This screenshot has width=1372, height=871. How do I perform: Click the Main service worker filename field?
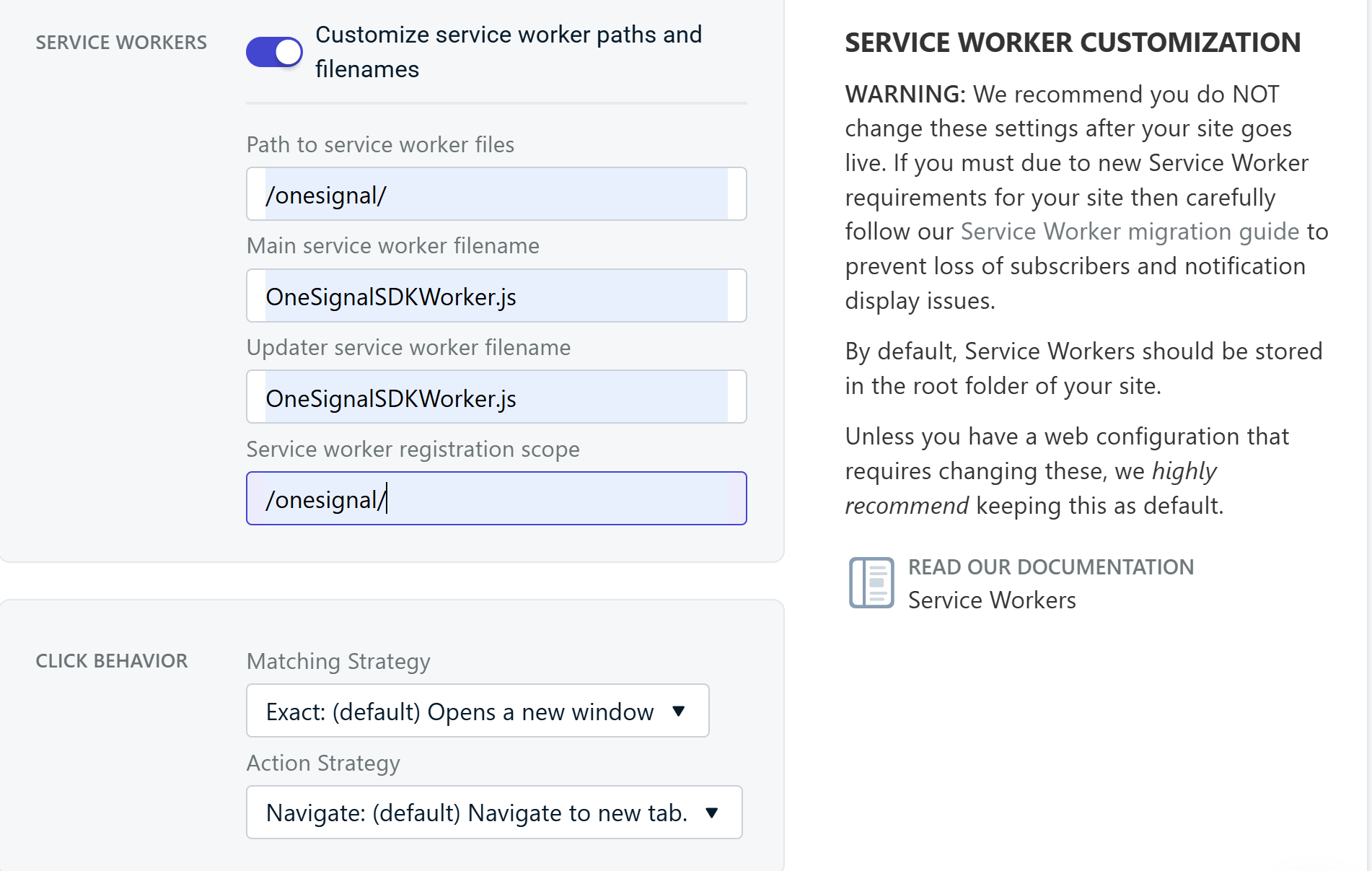(x=496, y=296)
